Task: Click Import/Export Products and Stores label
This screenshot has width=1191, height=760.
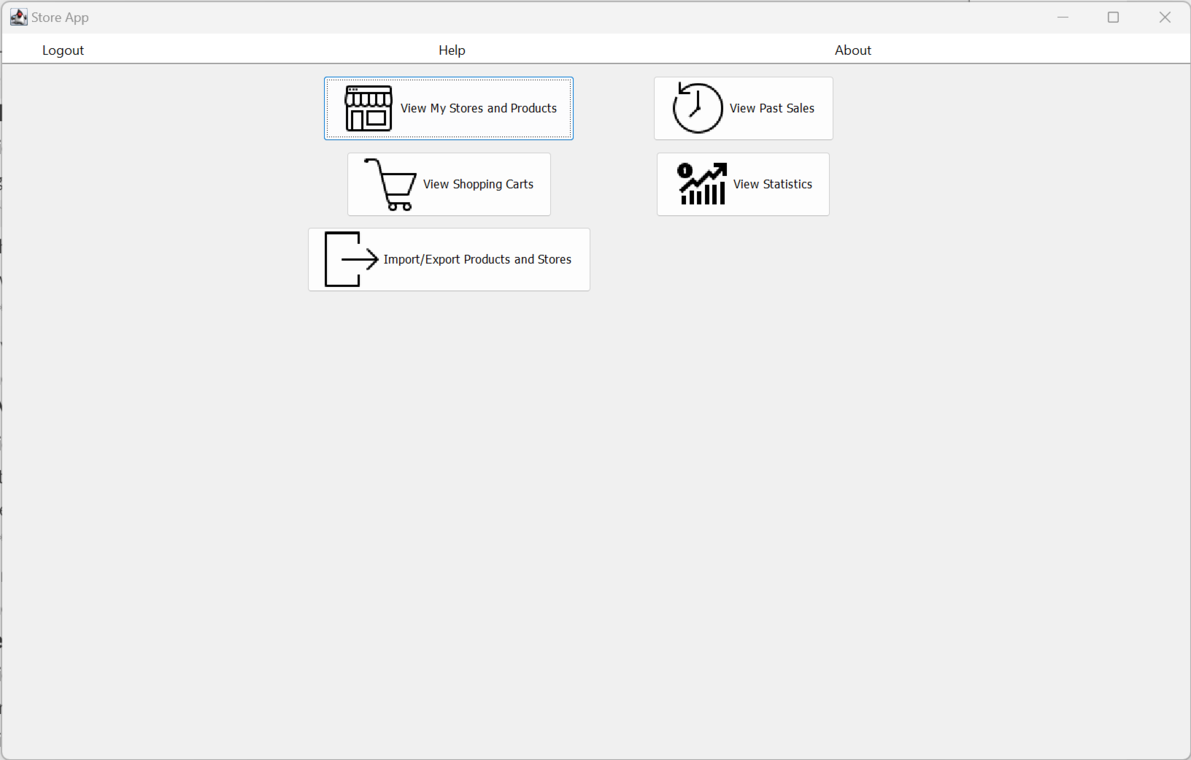Action: tap(477, 260)
